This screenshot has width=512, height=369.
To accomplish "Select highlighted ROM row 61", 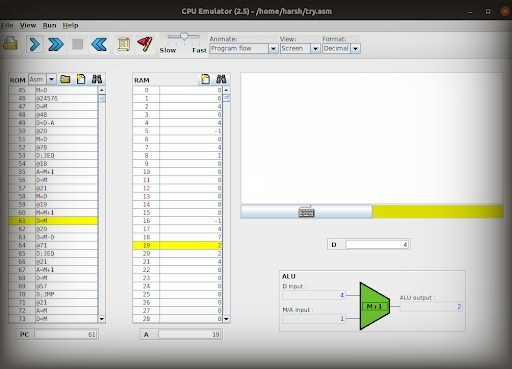I will tap(53, 221).
